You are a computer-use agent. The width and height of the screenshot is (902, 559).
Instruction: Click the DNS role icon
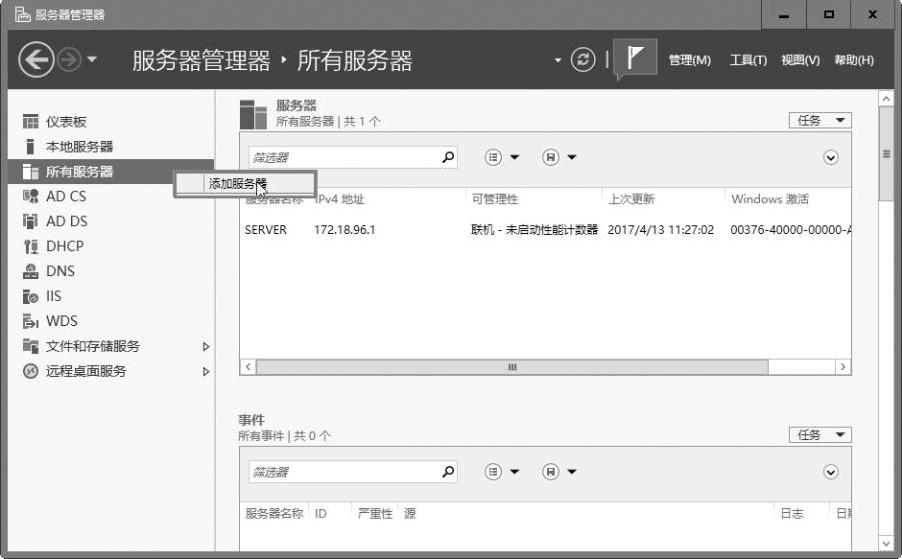30,271
